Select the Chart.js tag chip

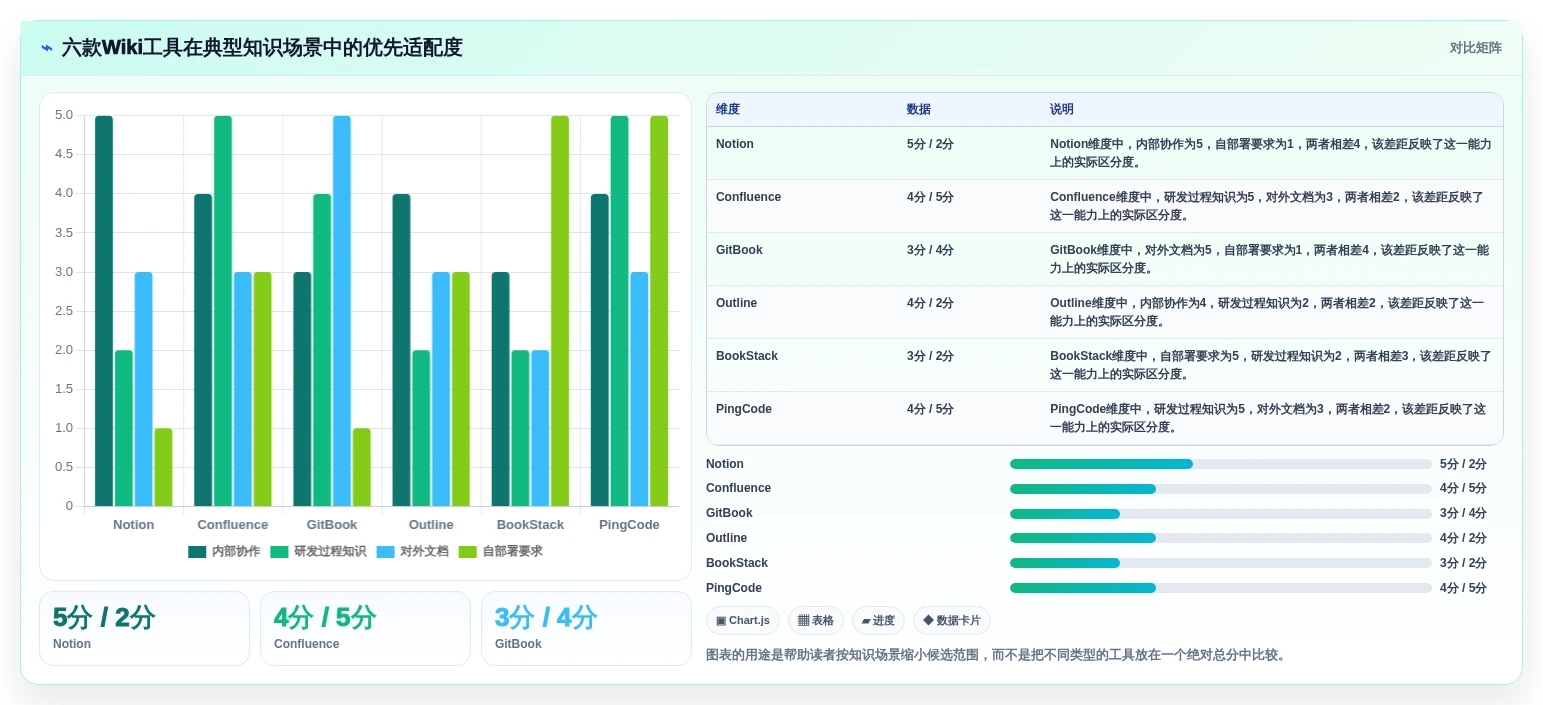[x=743, y=621]
